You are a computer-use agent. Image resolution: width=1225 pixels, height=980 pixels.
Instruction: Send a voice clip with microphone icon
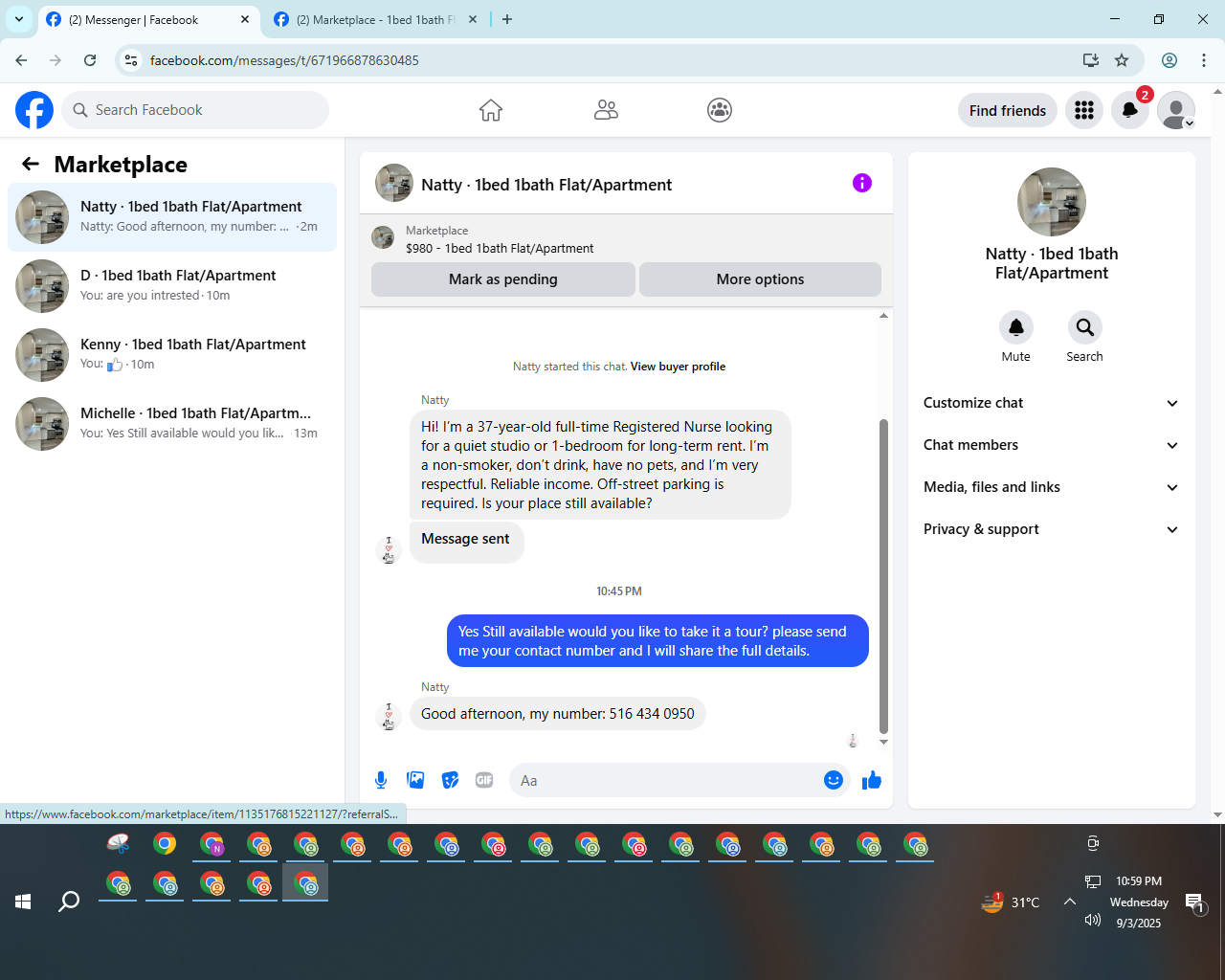pyautogui.click(x=381, y=780)
